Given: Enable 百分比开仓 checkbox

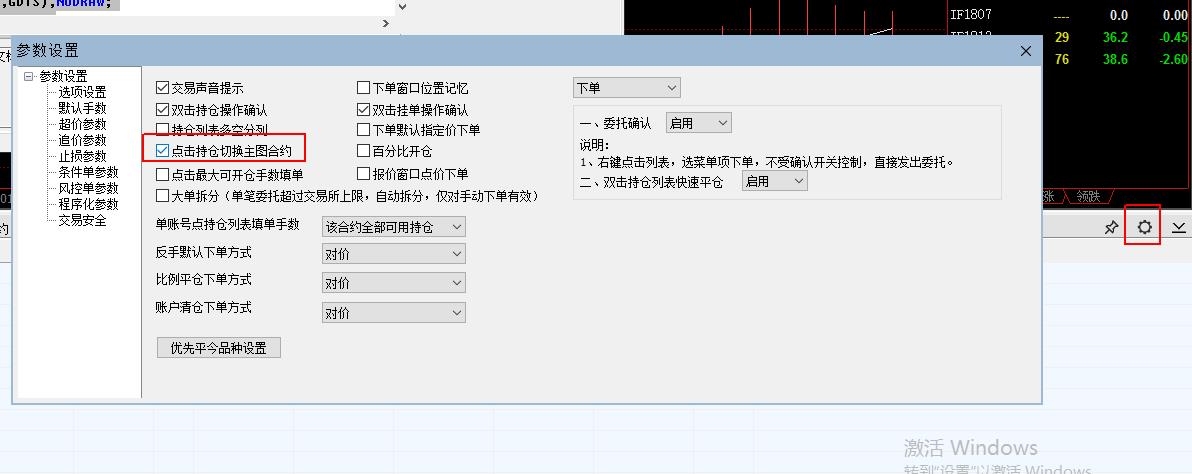Looking at the screenshot, I should [x=364, y=151].
